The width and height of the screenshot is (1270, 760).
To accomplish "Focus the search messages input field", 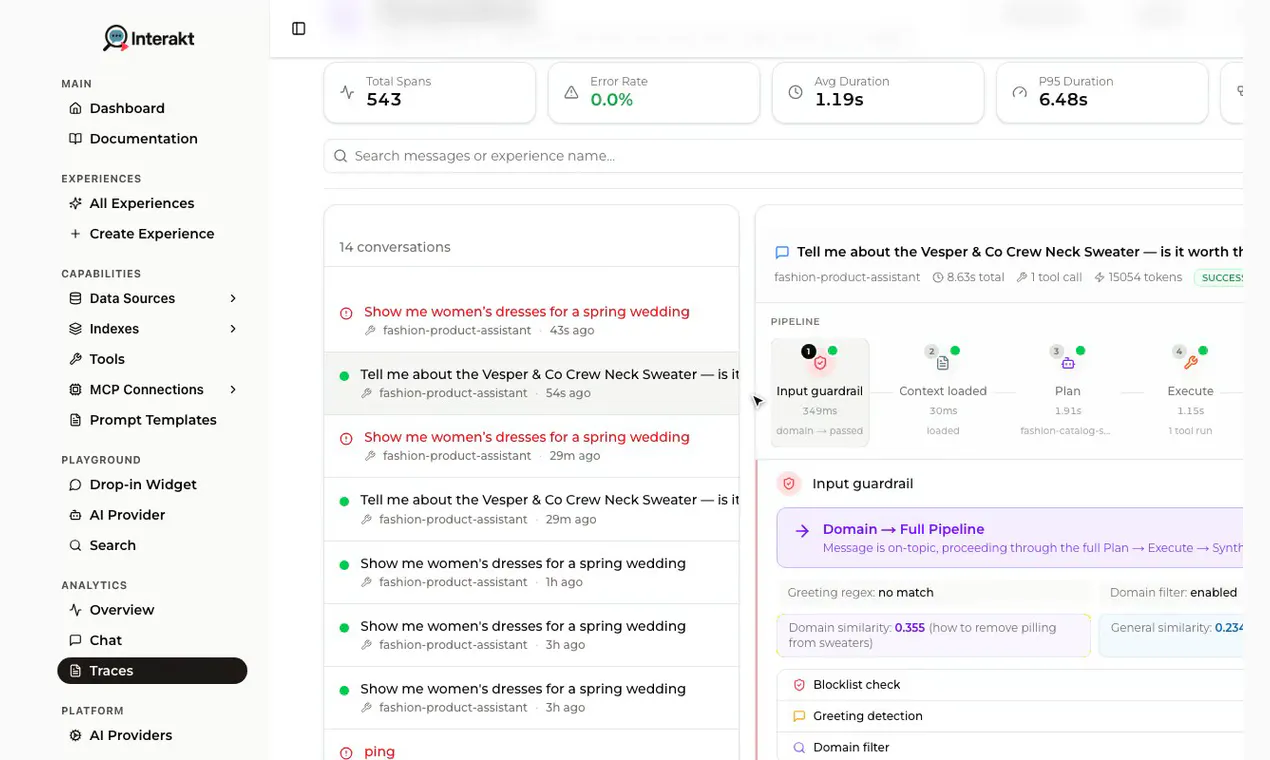I will (x=783, y=156).
